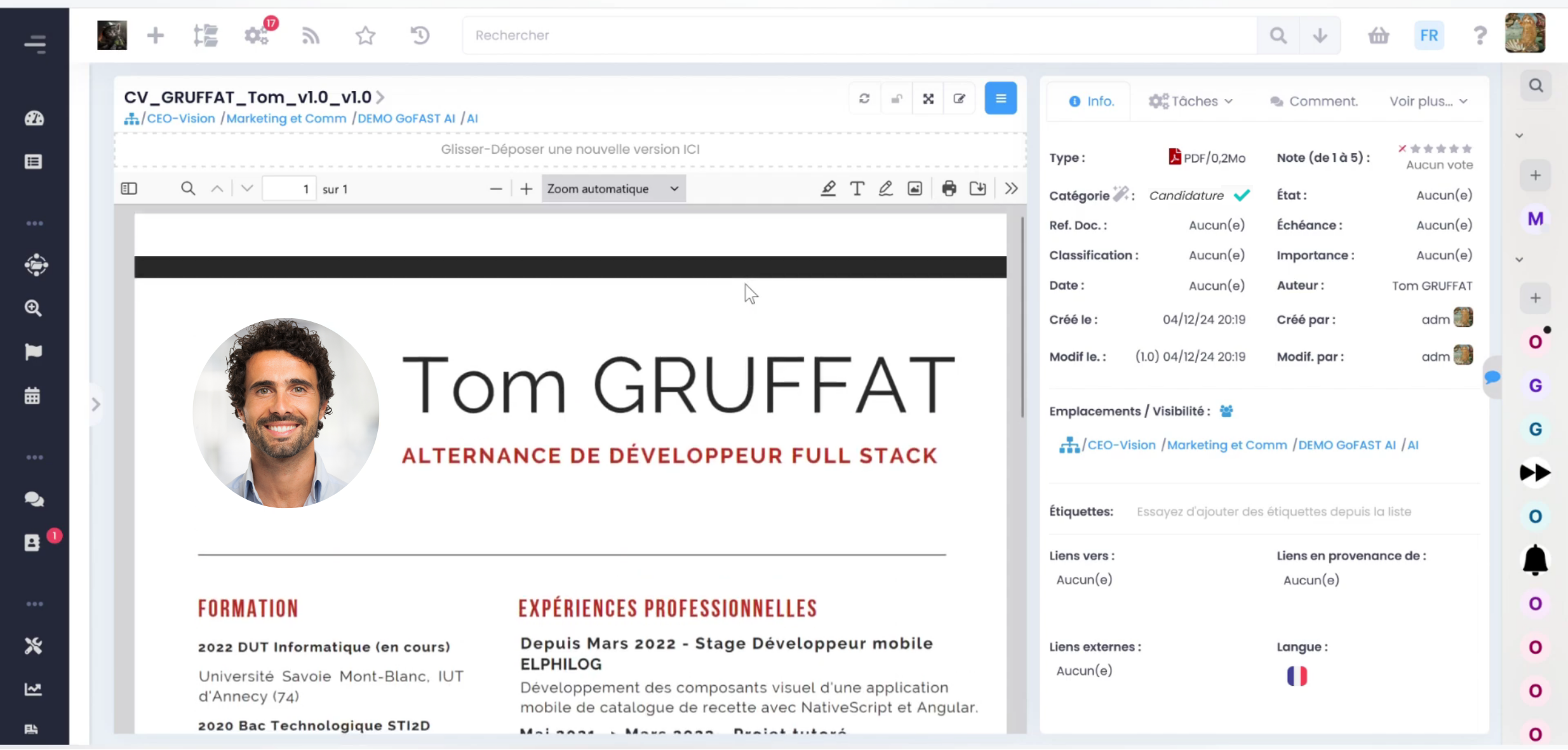The width and height of the screenshot is (1568, 750).
Task: Download the document via save icon
Action: 977,188
